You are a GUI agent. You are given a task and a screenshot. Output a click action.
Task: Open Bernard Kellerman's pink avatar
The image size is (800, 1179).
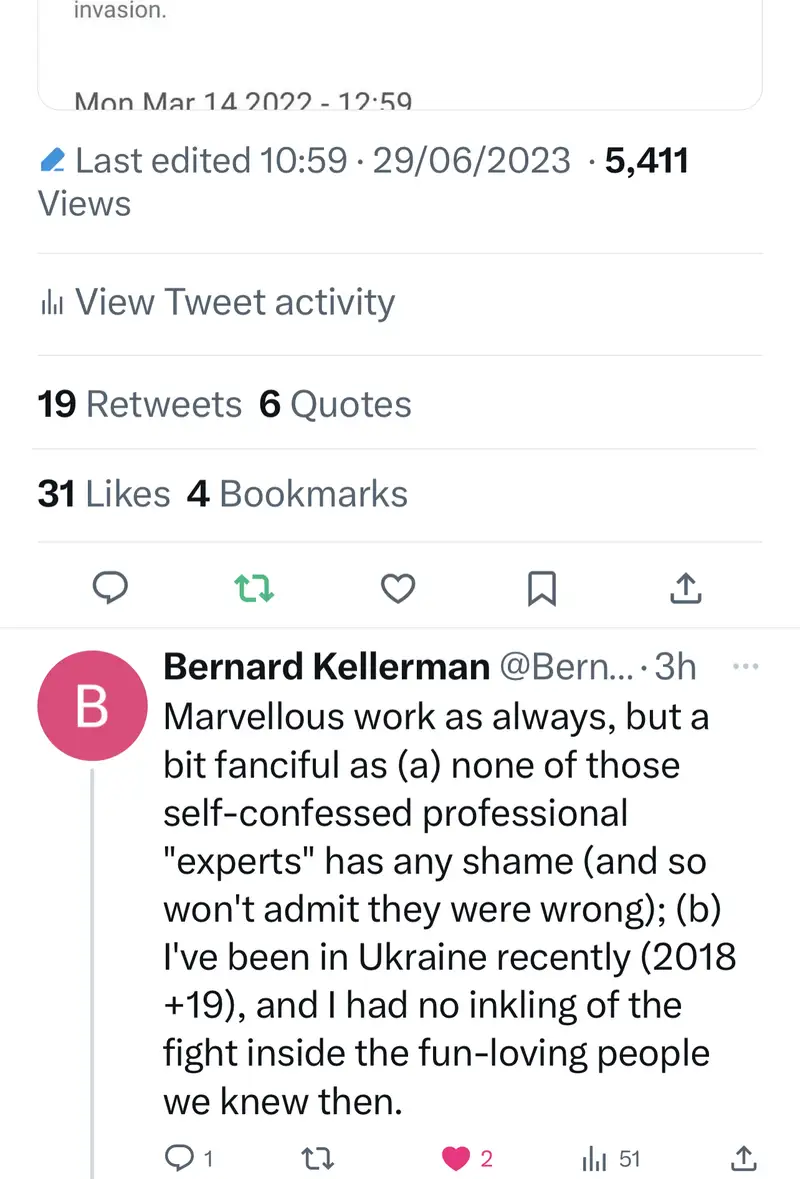(92, 708)
